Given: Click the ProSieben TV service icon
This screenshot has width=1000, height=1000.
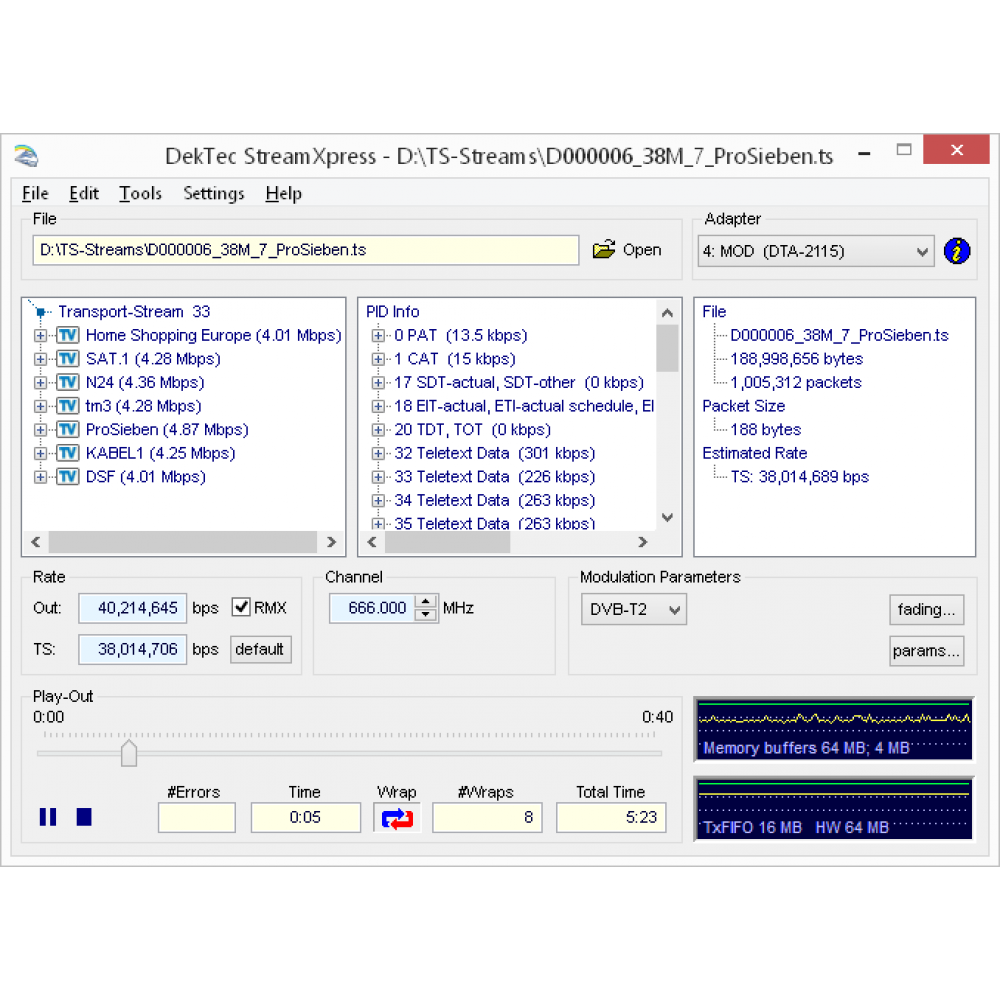Looking at the screenshot, I should click(x=68, y=430).
